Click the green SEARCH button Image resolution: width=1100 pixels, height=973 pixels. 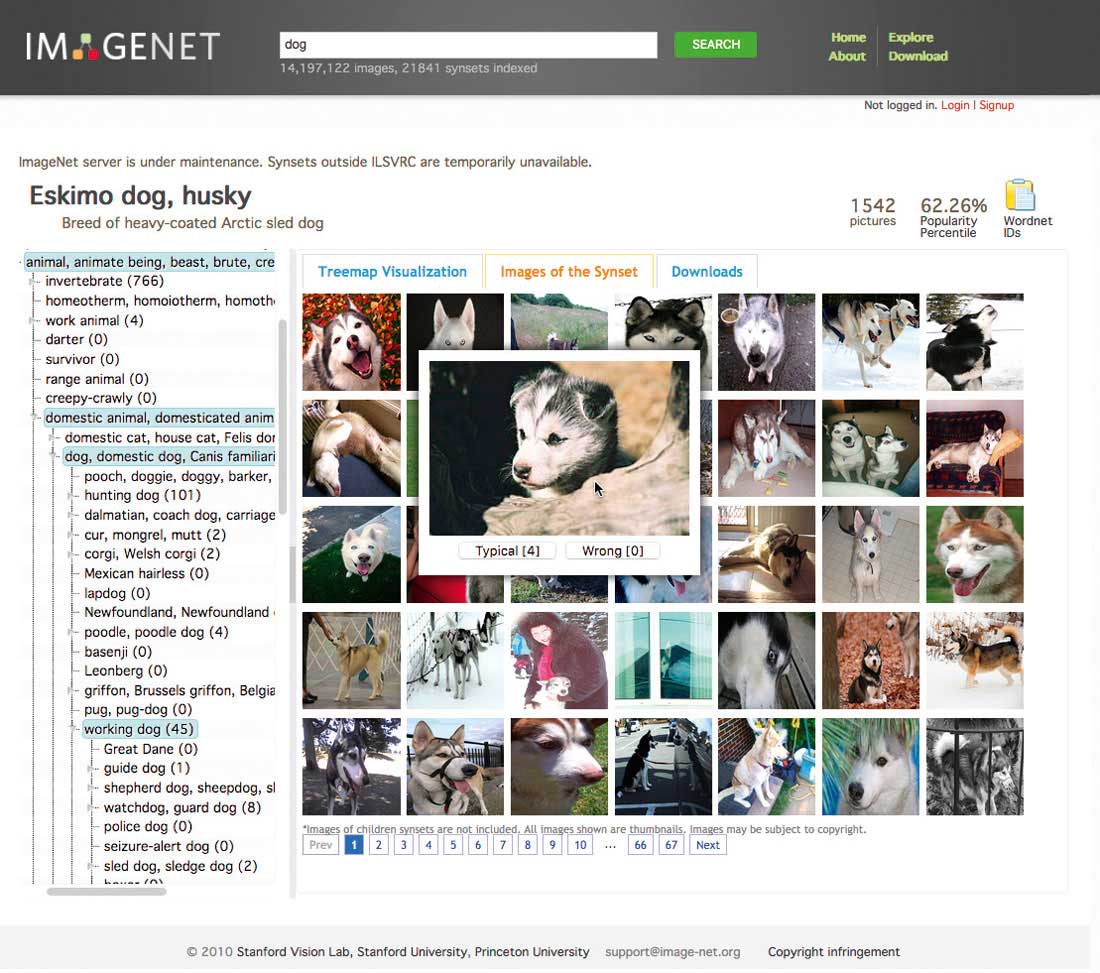click(716, 44)
